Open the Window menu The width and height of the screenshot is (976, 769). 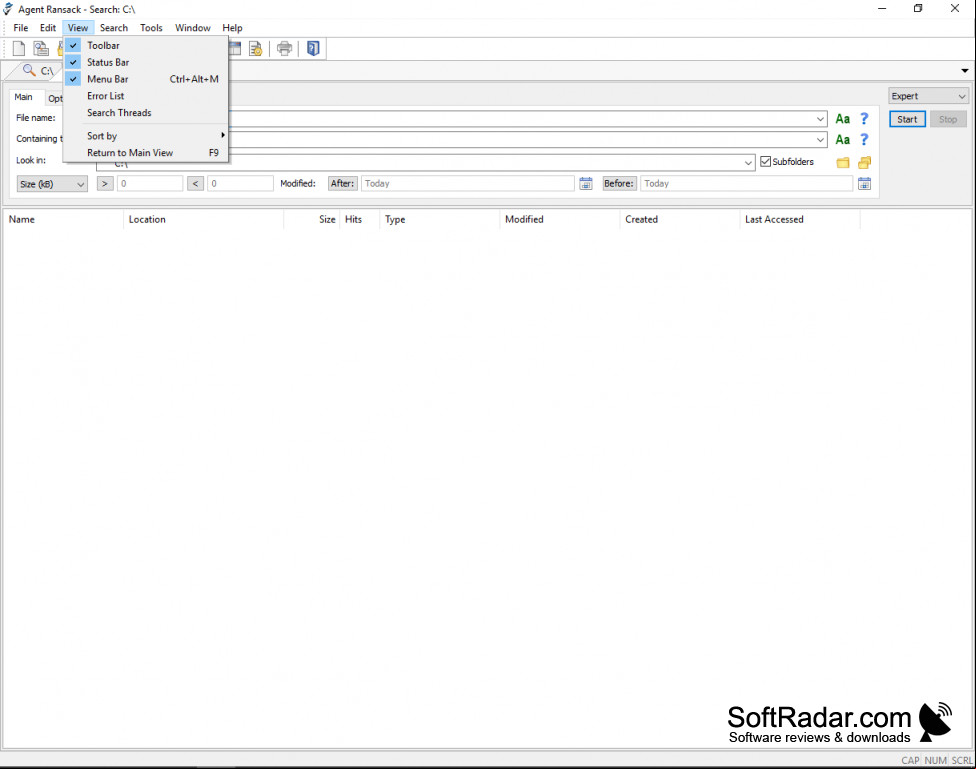pyautogui.click(x=192, y=28)
